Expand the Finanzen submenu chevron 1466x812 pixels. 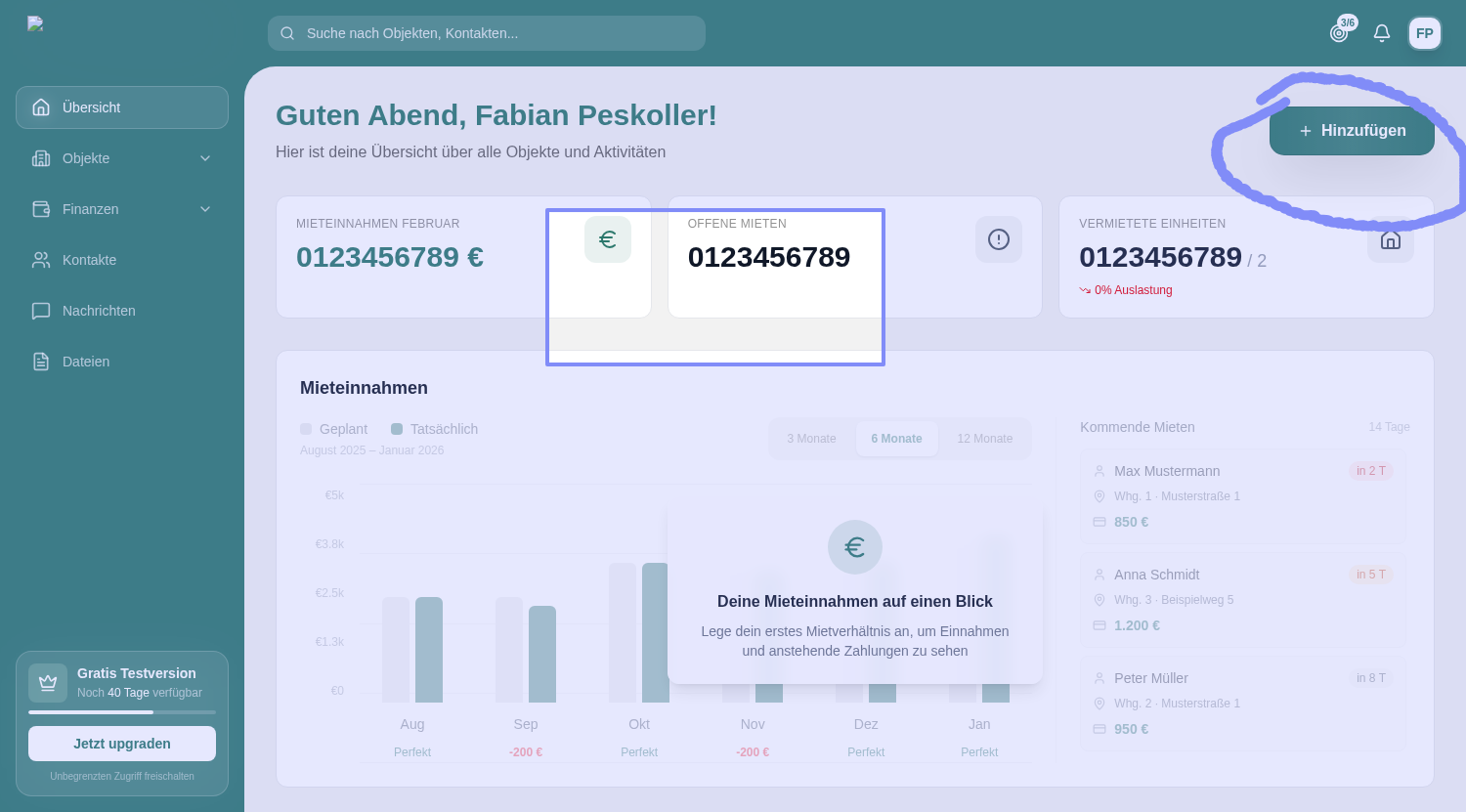[x=205, y=209]
